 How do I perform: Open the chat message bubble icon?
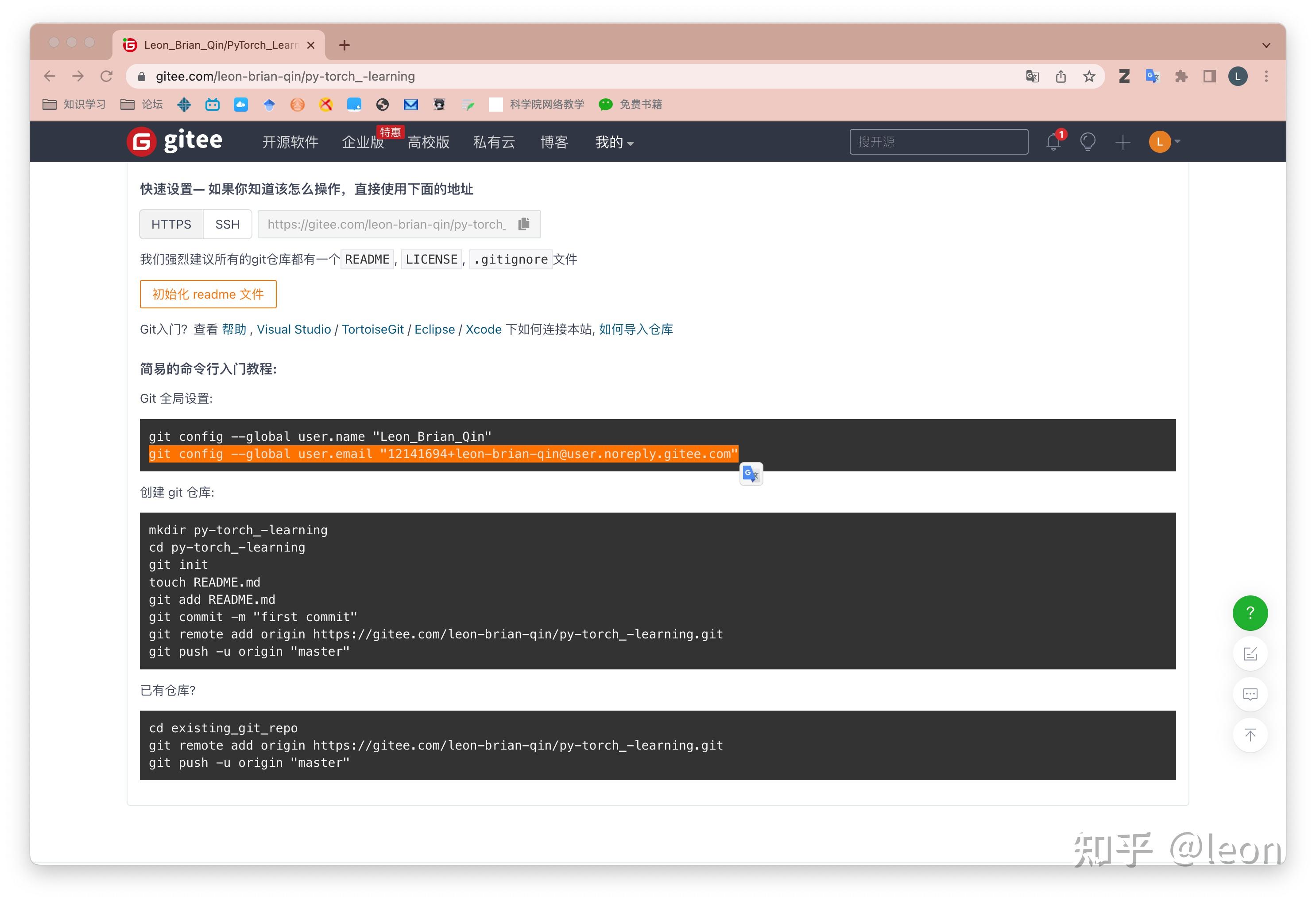tap(1250, 694)
